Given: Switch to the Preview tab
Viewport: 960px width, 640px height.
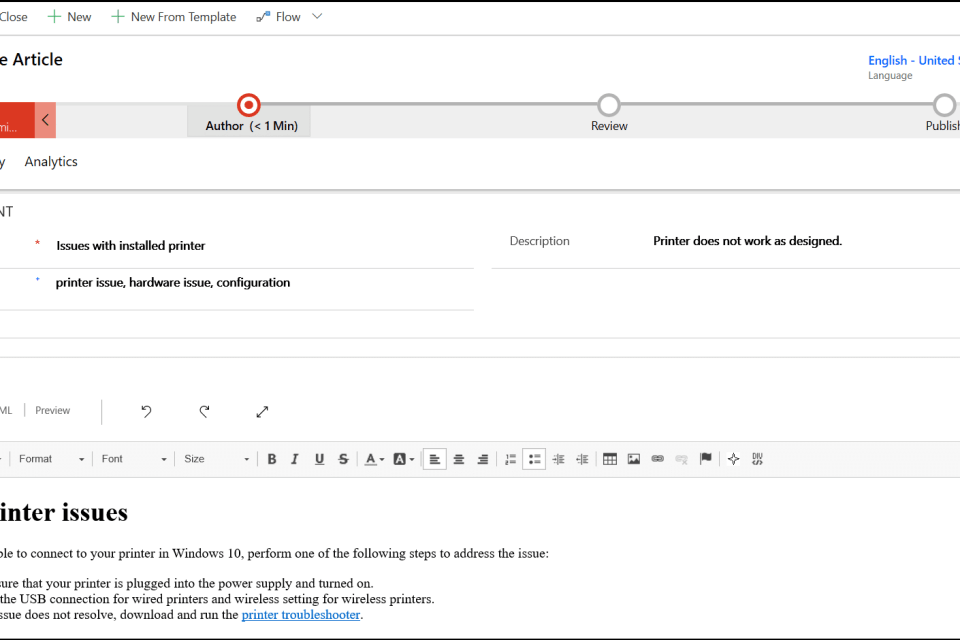Looking at the screenshot, I should pos(52,410).
